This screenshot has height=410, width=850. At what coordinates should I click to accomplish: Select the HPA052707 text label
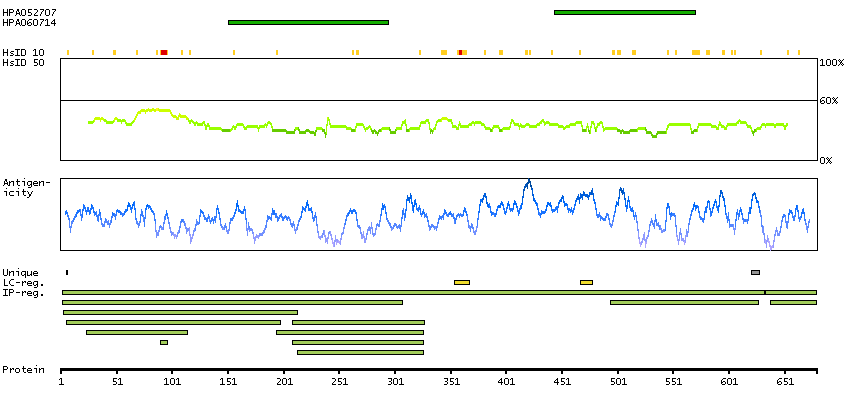click(x=23, y=12)
